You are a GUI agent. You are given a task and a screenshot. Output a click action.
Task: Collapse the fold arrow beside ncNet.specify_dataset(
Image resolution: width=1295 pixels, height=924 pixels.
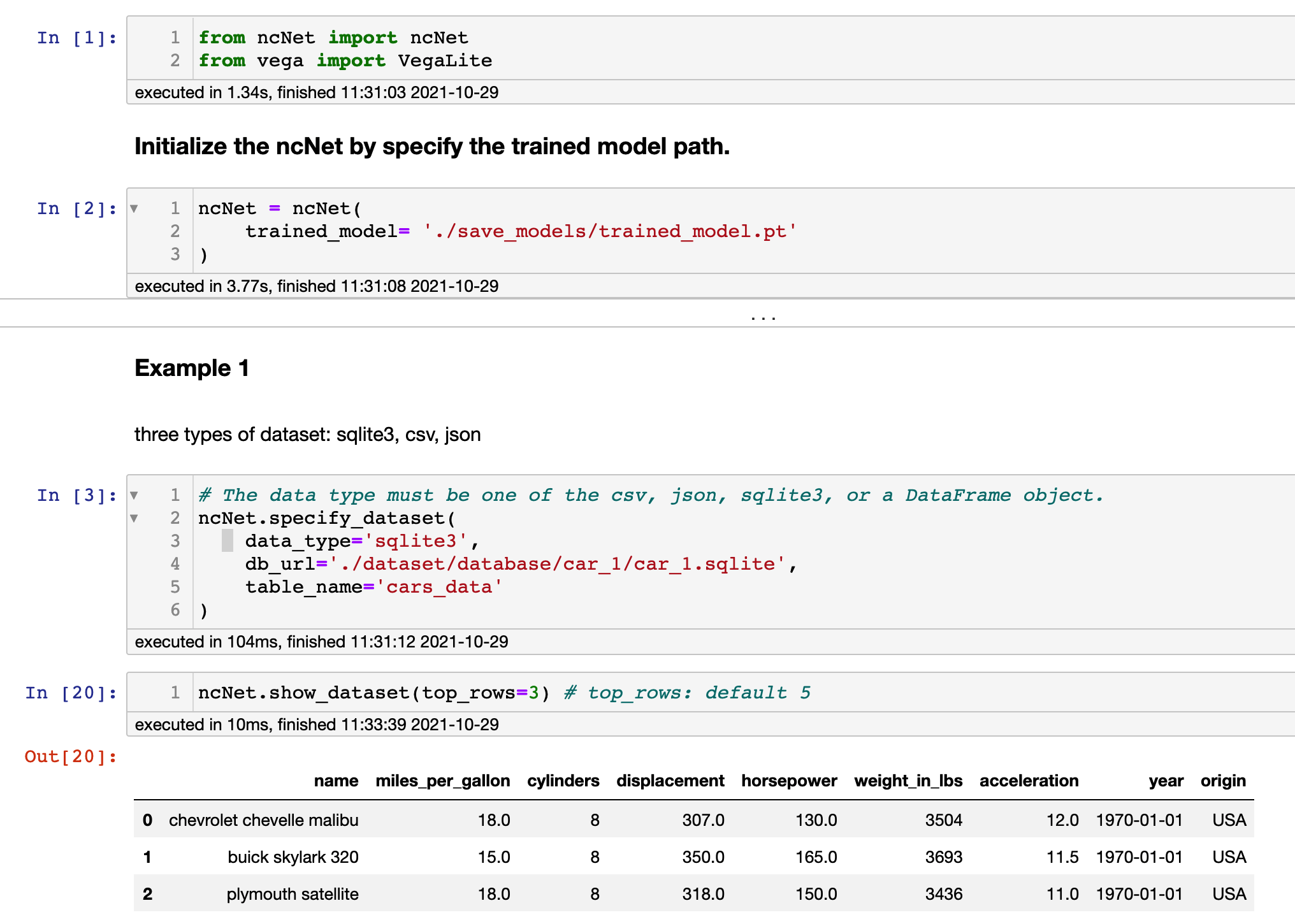tap(134, 518)
